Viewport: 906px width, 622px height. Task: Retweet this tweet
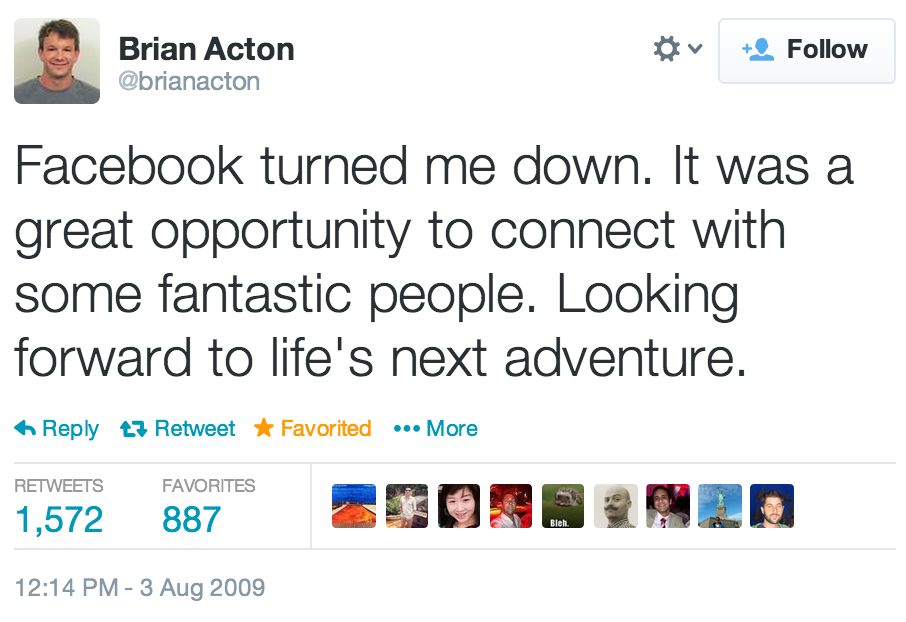[177, 429]
